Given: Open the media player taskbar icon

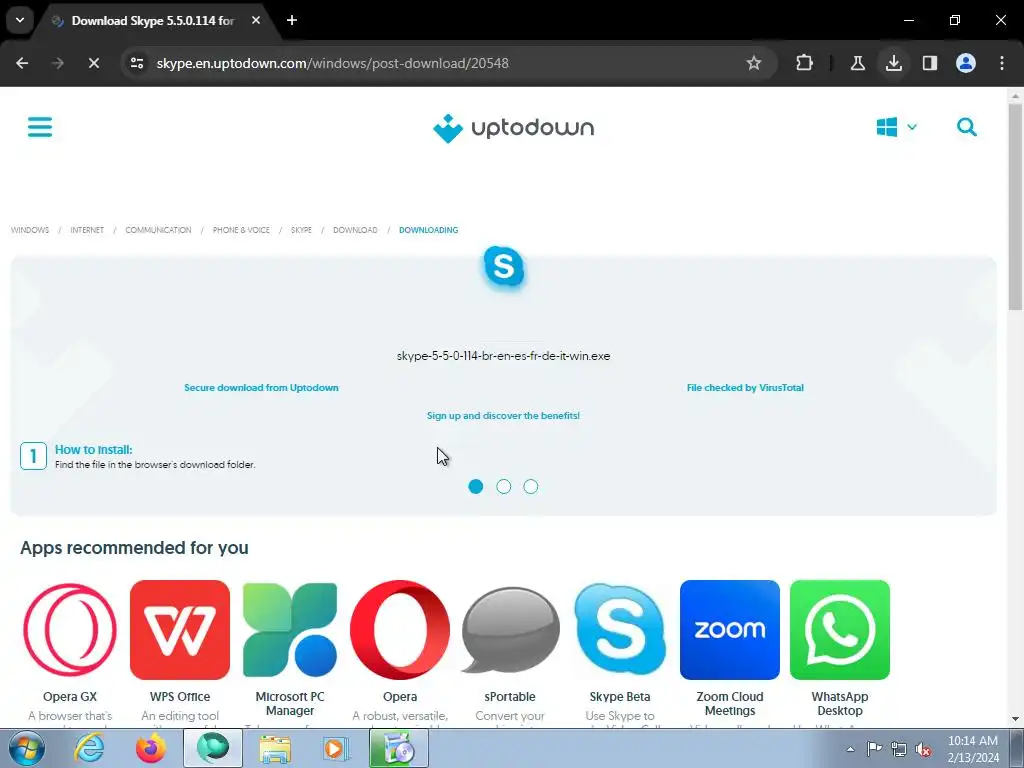Looking at the screenshot, I should point(336,748).
